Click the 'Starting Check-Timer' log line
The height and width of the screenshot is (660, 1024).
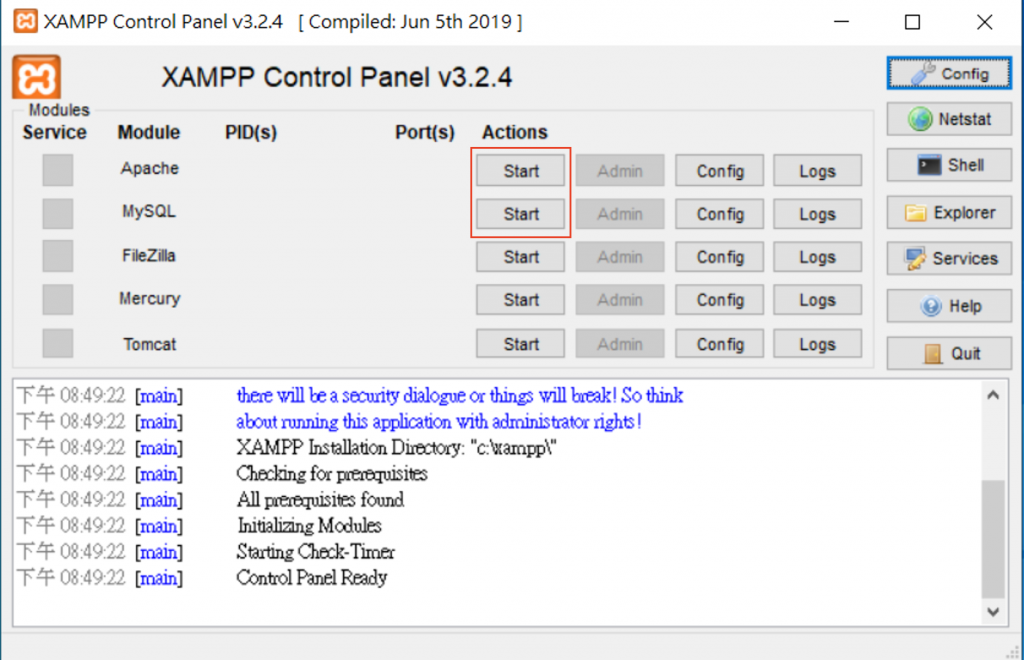click(316, 552)
